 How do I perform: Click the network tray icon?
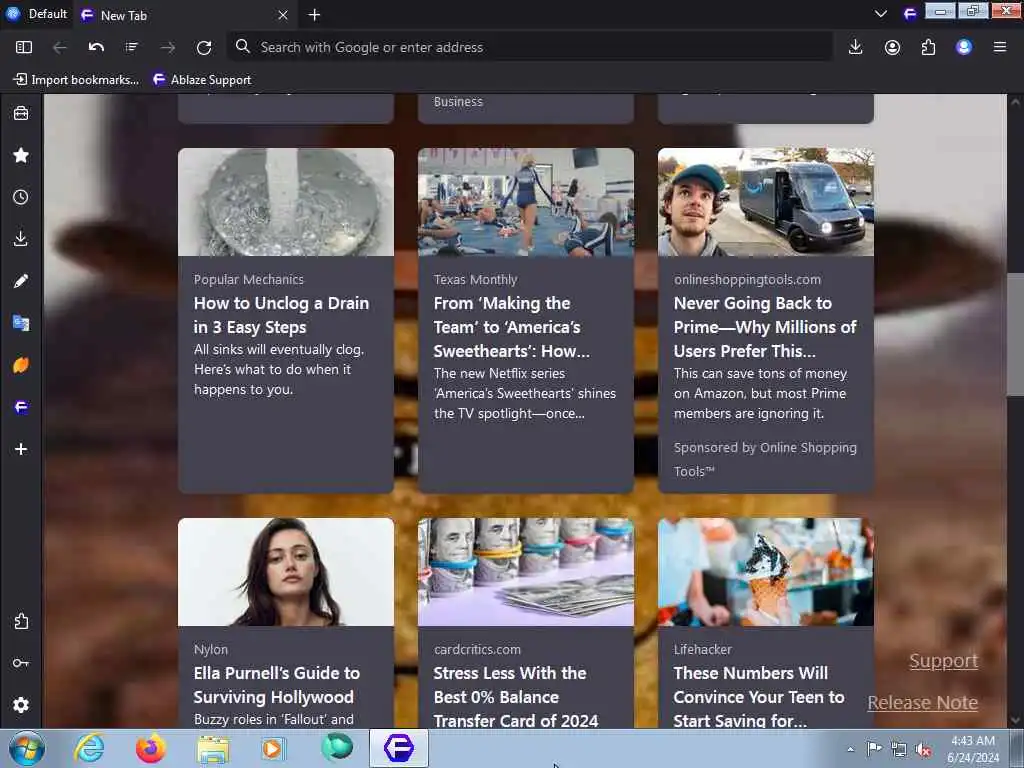tap(899, 750)
